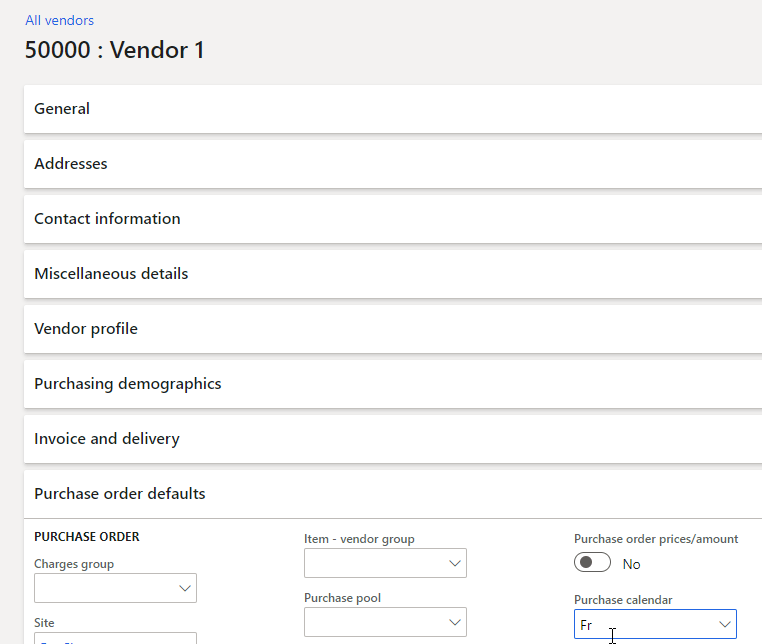Open the Item - vendor group dropdown arrow
The width and height of the screenshot is (762, 644).
(455, 564)
